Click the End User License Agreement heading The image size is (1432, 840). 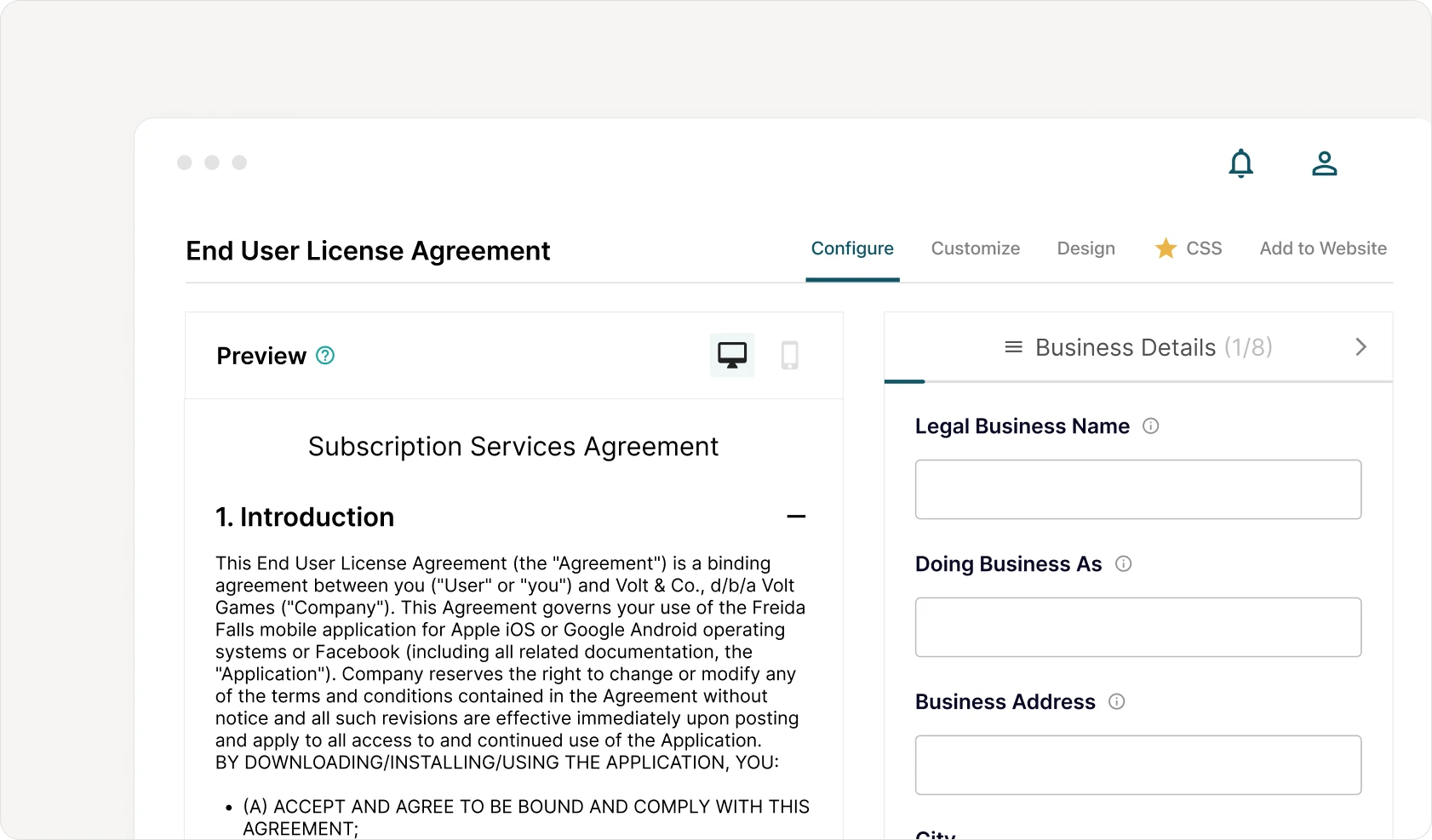(368, 251)
